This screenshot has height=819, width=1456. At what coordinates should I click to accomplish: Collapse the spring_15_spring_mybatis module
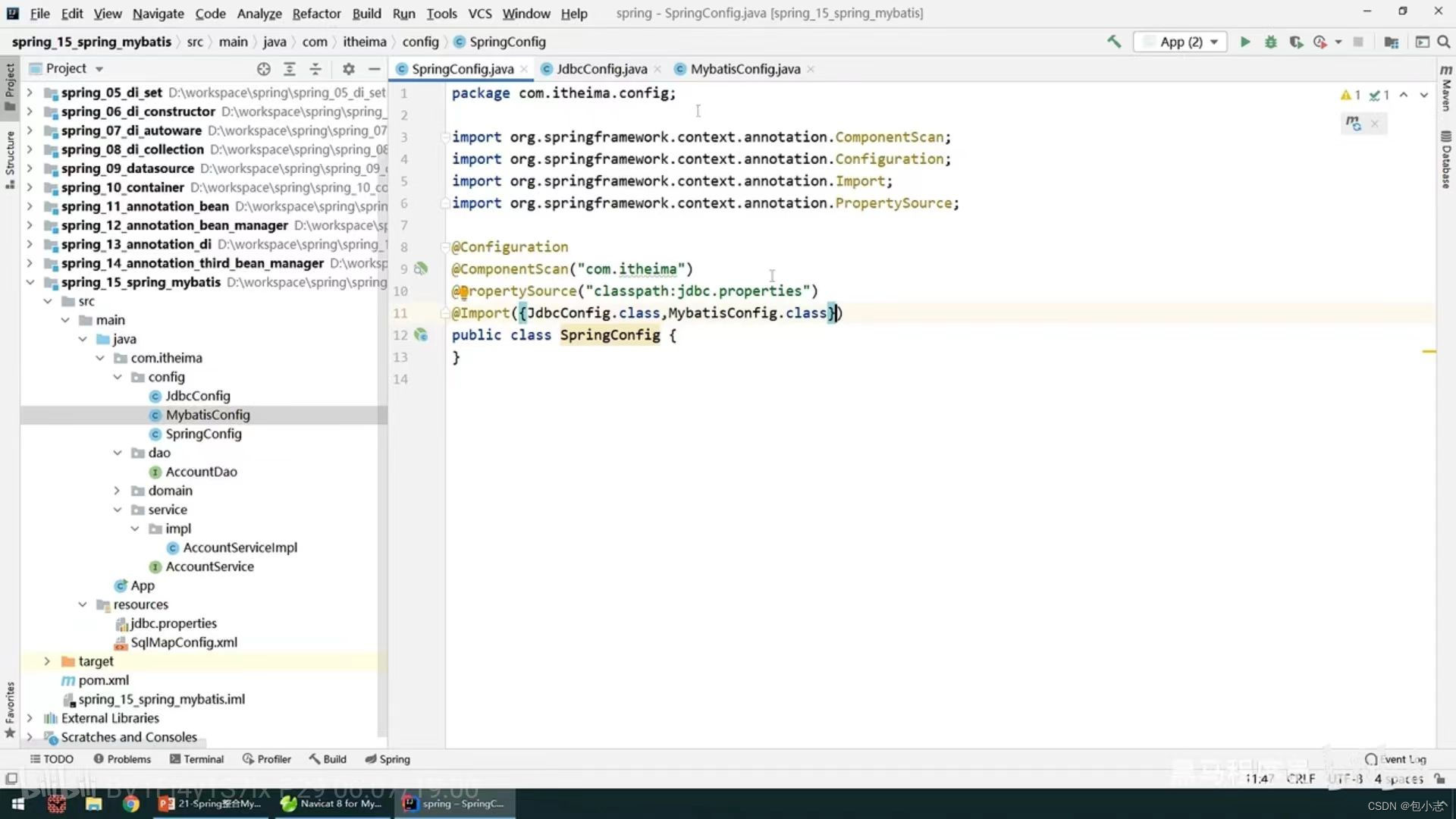coord(30,282)
